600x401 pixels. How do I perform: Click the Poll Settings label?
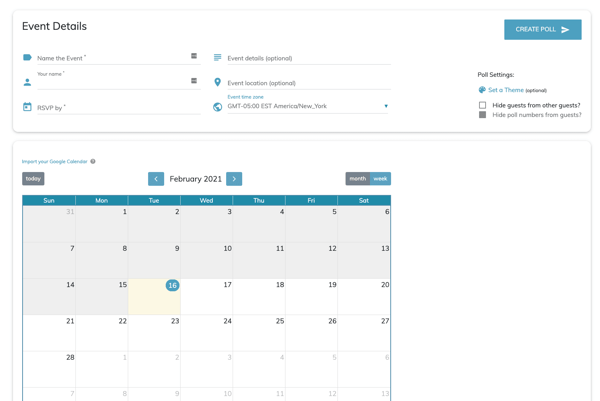point(496,75)
